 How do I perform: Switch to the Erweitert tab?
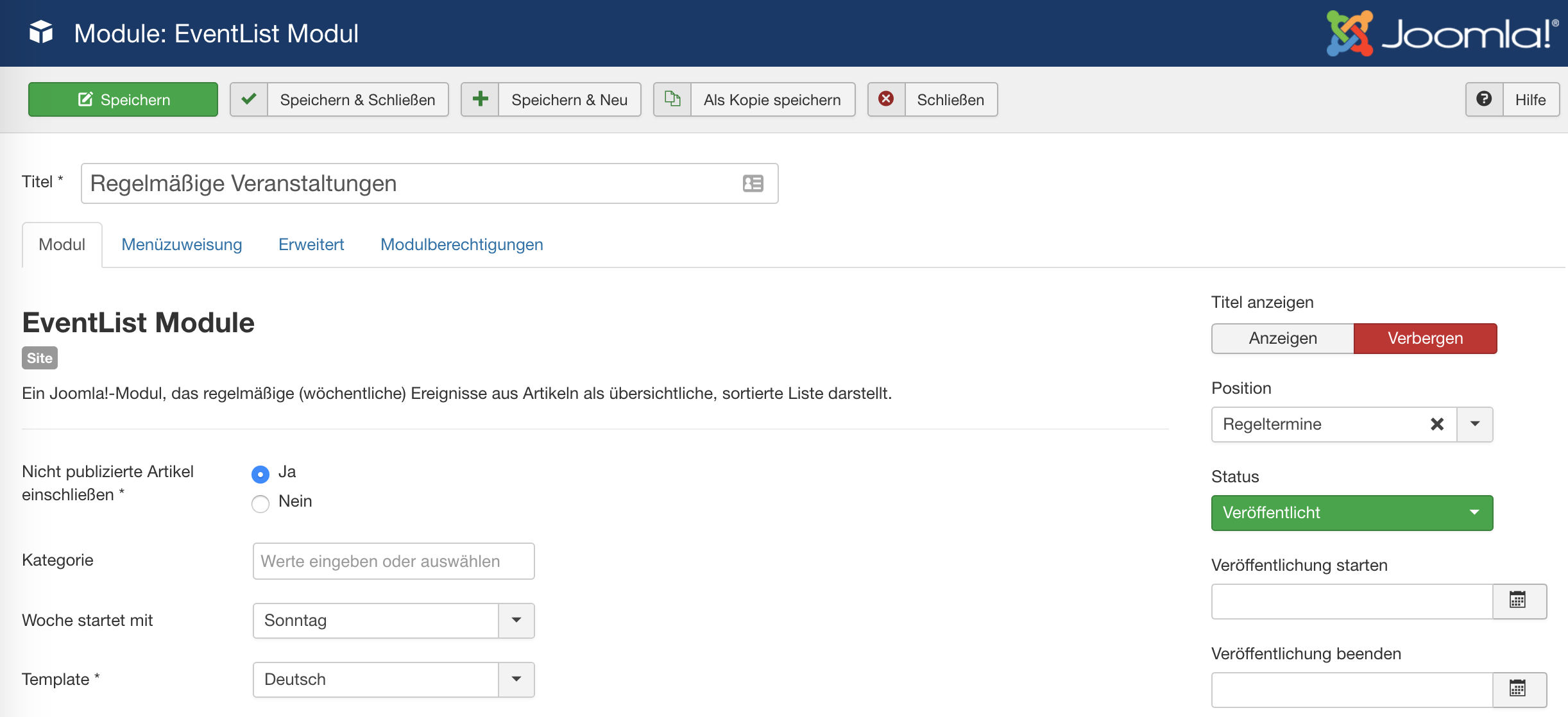point(311,244)
